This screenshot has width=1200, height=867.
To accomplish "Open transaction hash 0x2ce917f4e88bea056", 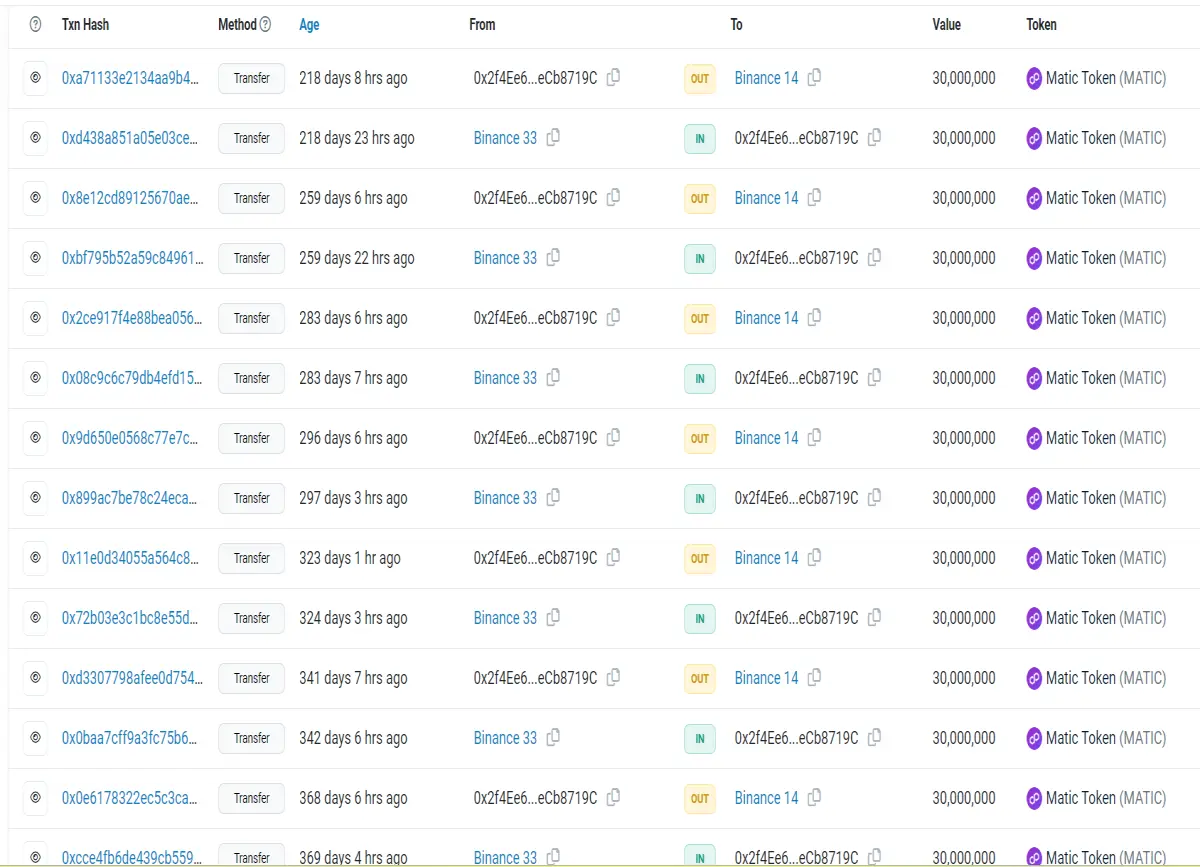I will click(133, 318).
